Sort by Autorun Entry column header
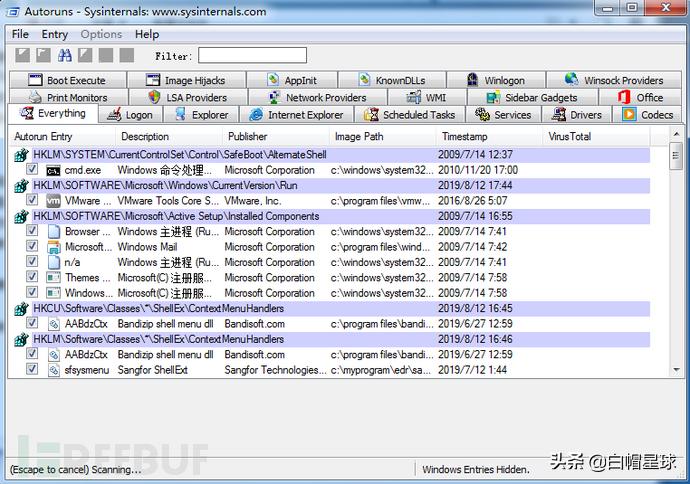Image resolution: width=690 pixels, height=484 pixels. (x=62, y=137)
